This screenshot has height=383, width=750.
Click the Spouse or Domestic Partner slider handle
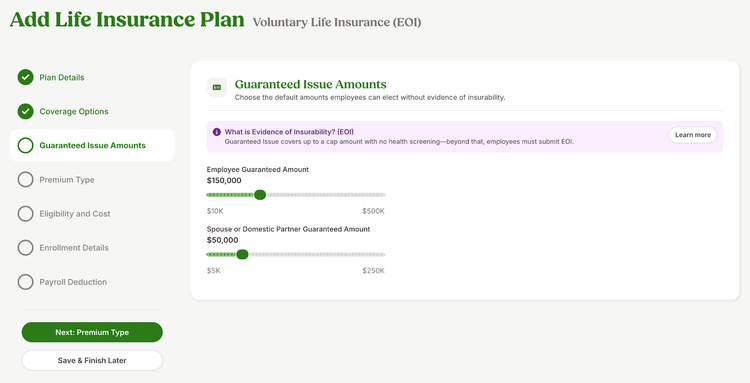[x=243, y=254]
